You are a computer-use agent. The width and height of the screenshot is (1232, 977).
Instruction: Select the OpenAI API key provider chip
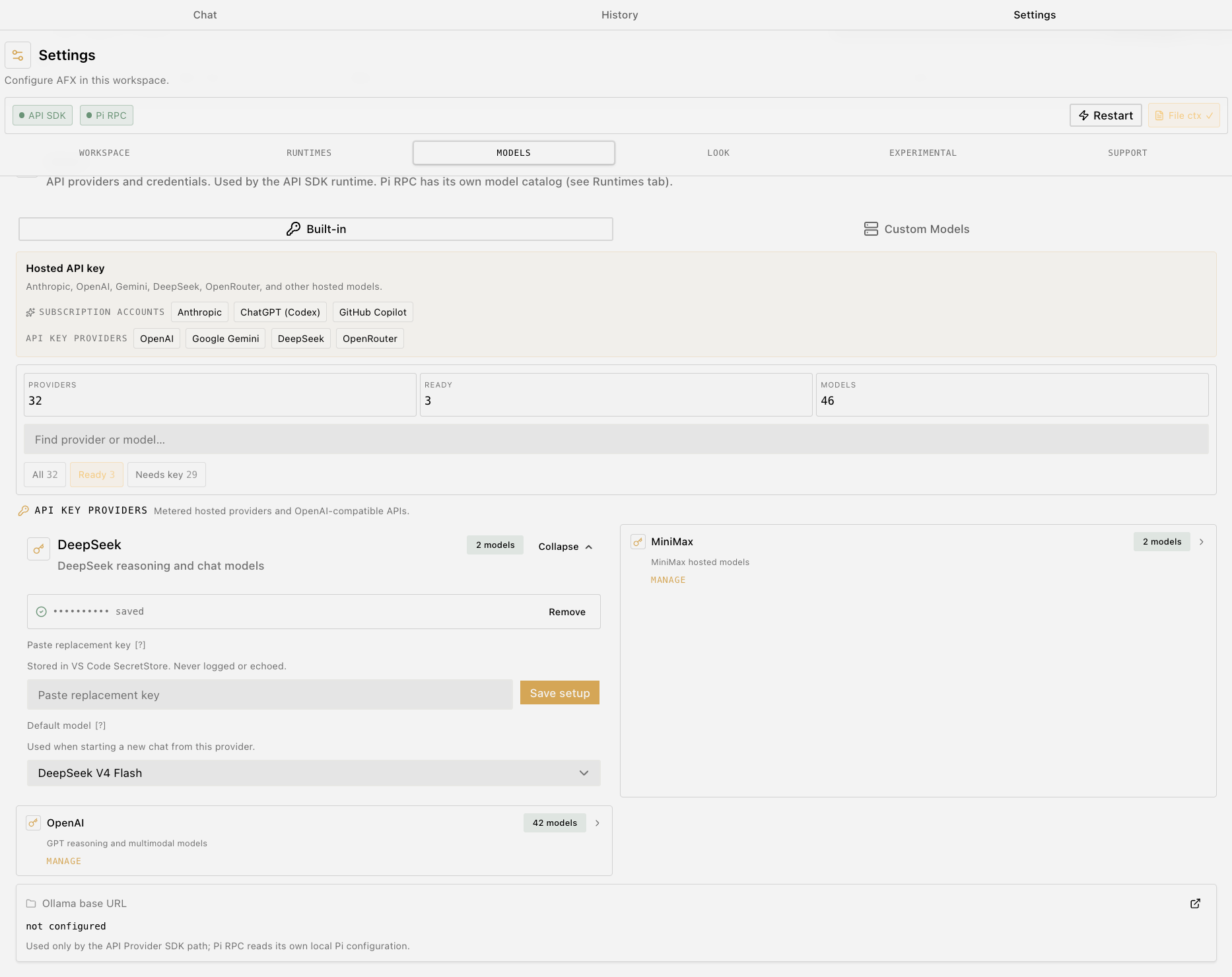pos(156,339)
